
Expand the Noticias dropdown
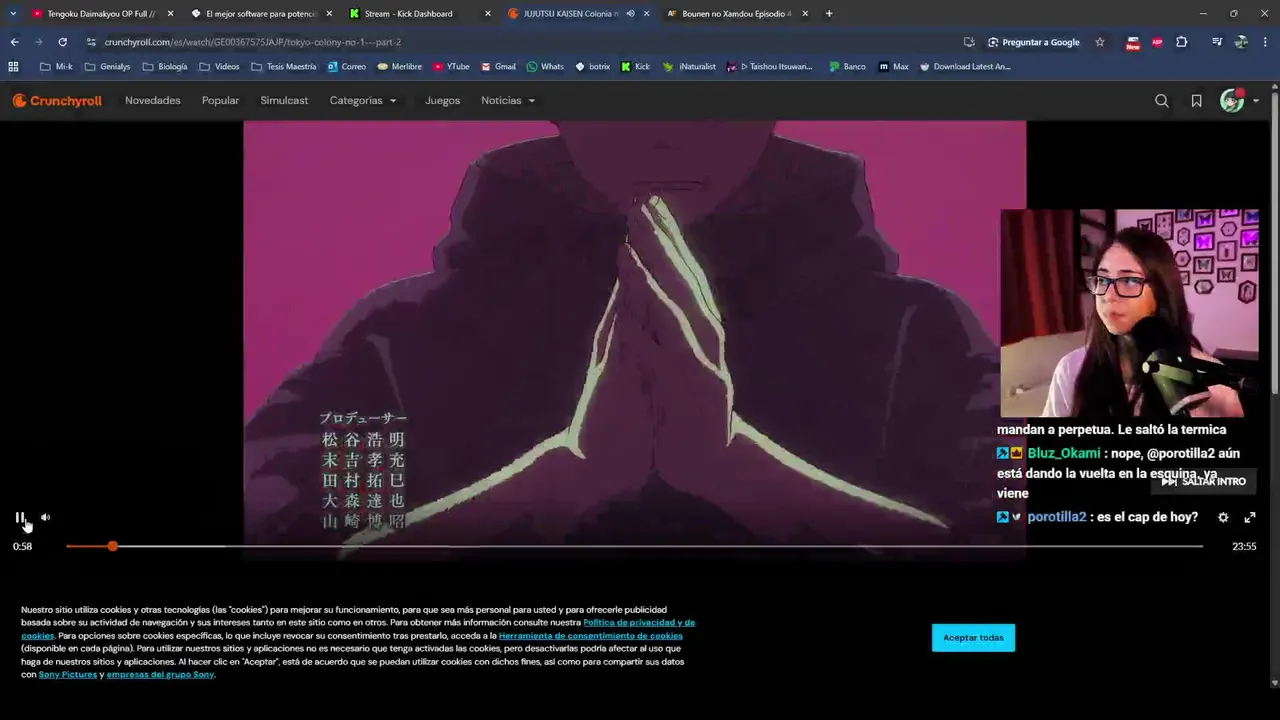pos(508,100)
